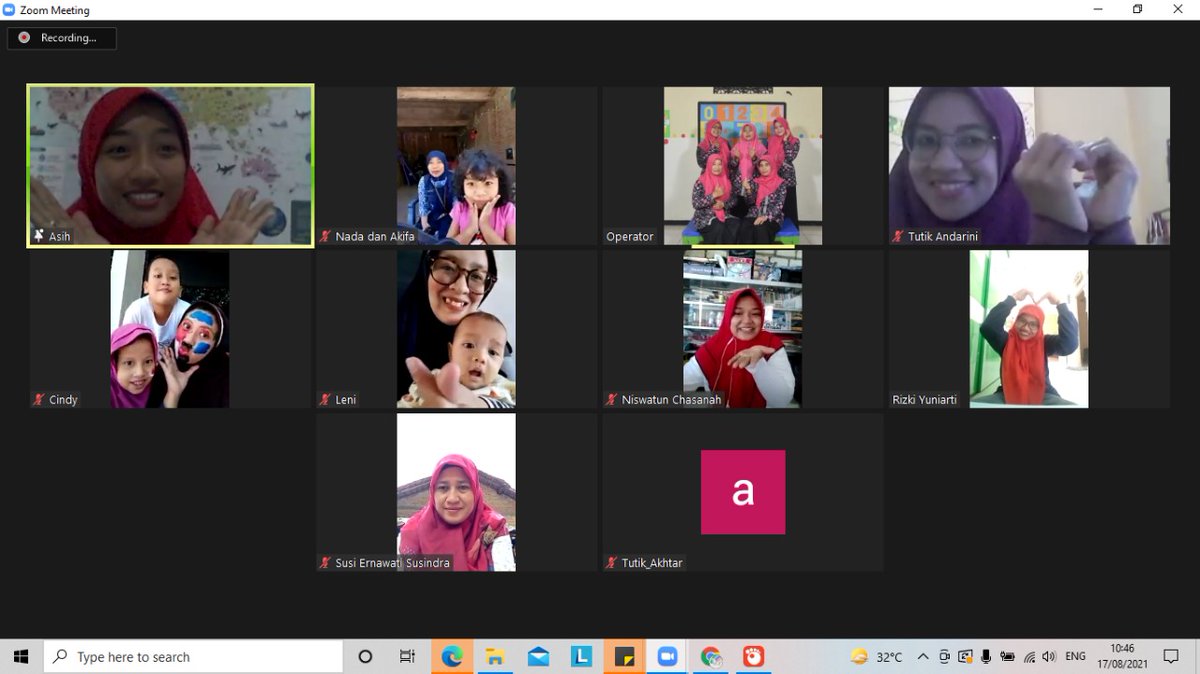Click the microphone icon in the system tray
Image resolution: width=1200 pixels, height=674 pixels.
tap(986, 657)
